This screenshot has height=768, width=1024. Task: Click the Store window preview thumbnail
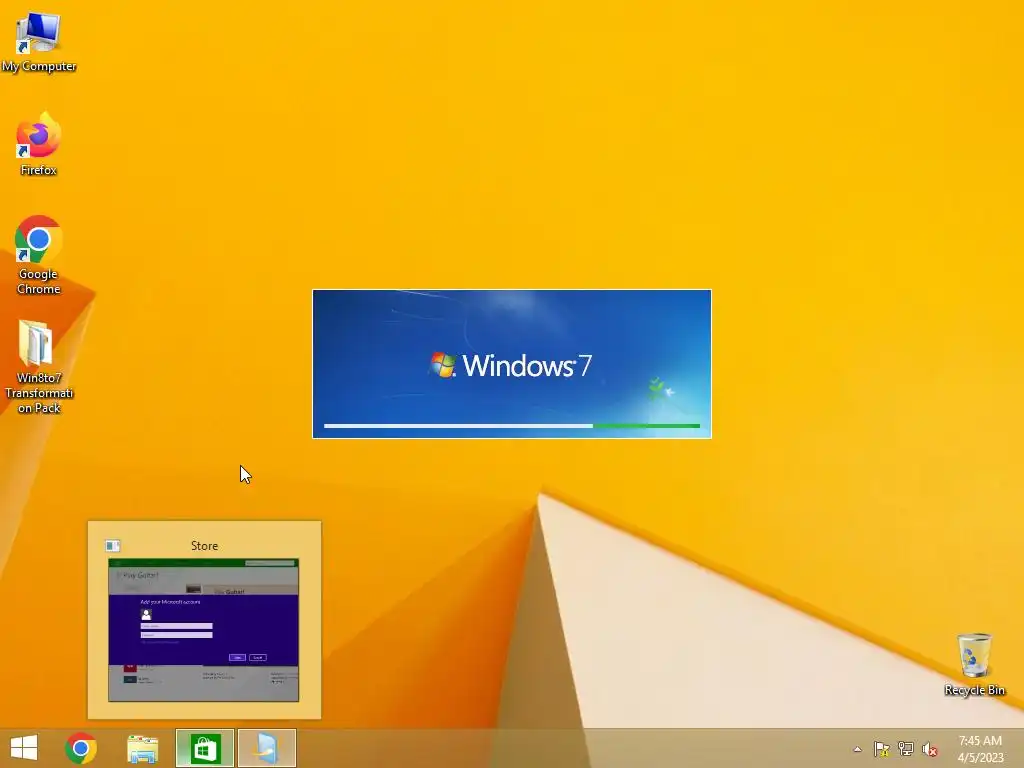204,630
